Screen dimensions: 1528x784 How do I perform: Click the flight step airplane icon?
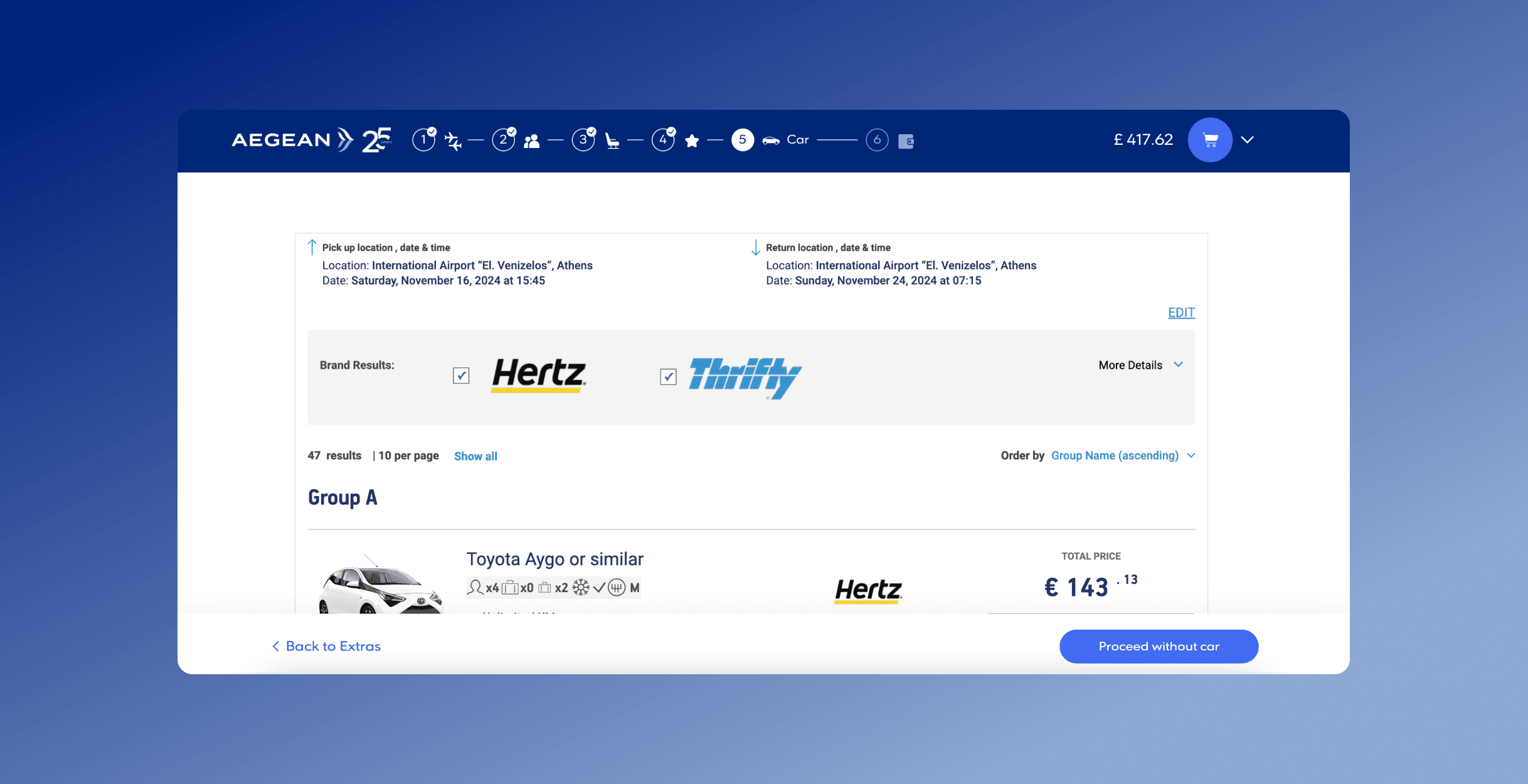tap(453, 140)
